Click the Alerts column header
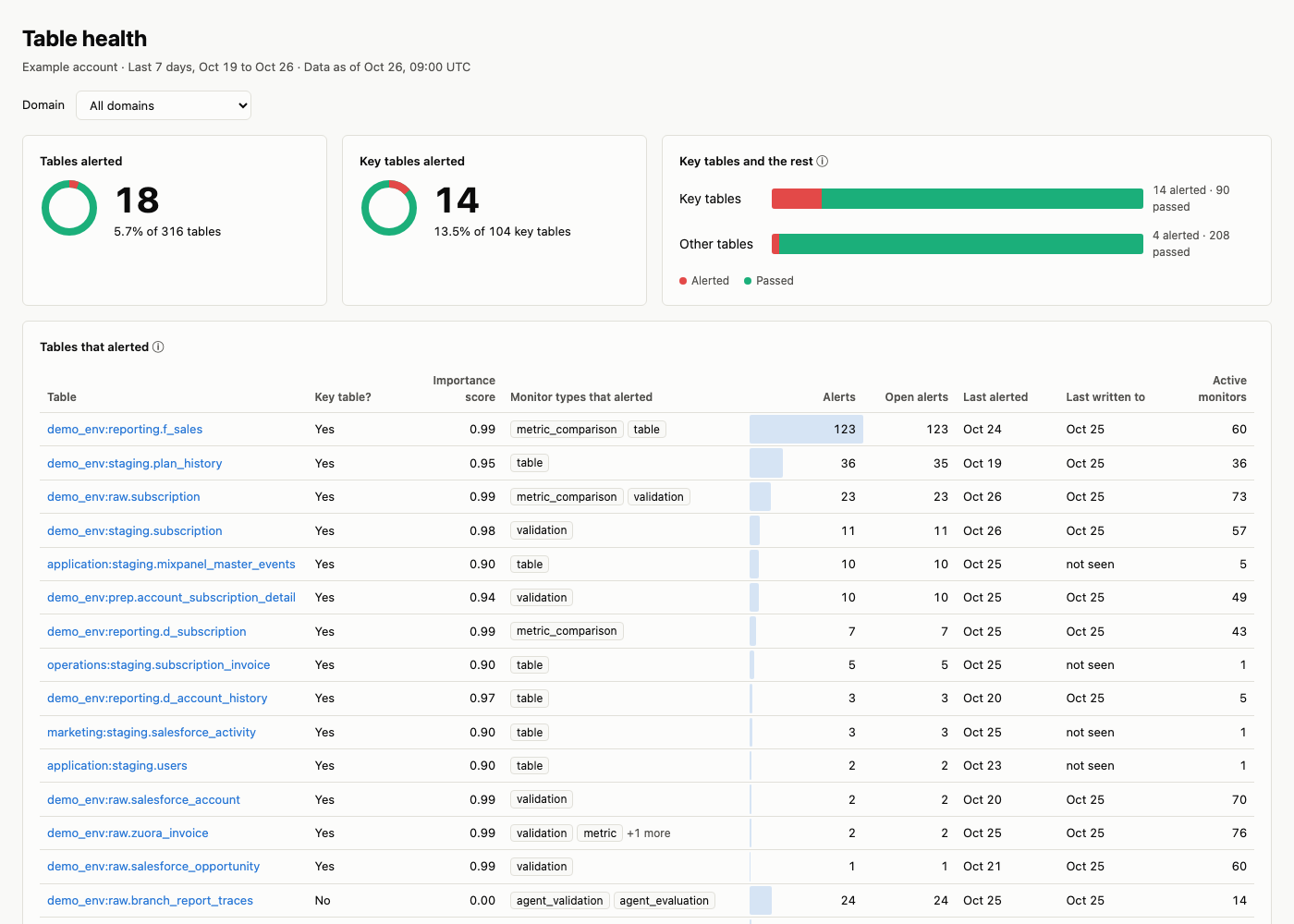The height and width of the screenshot is (924, 1294). click(x=839, y=397)
